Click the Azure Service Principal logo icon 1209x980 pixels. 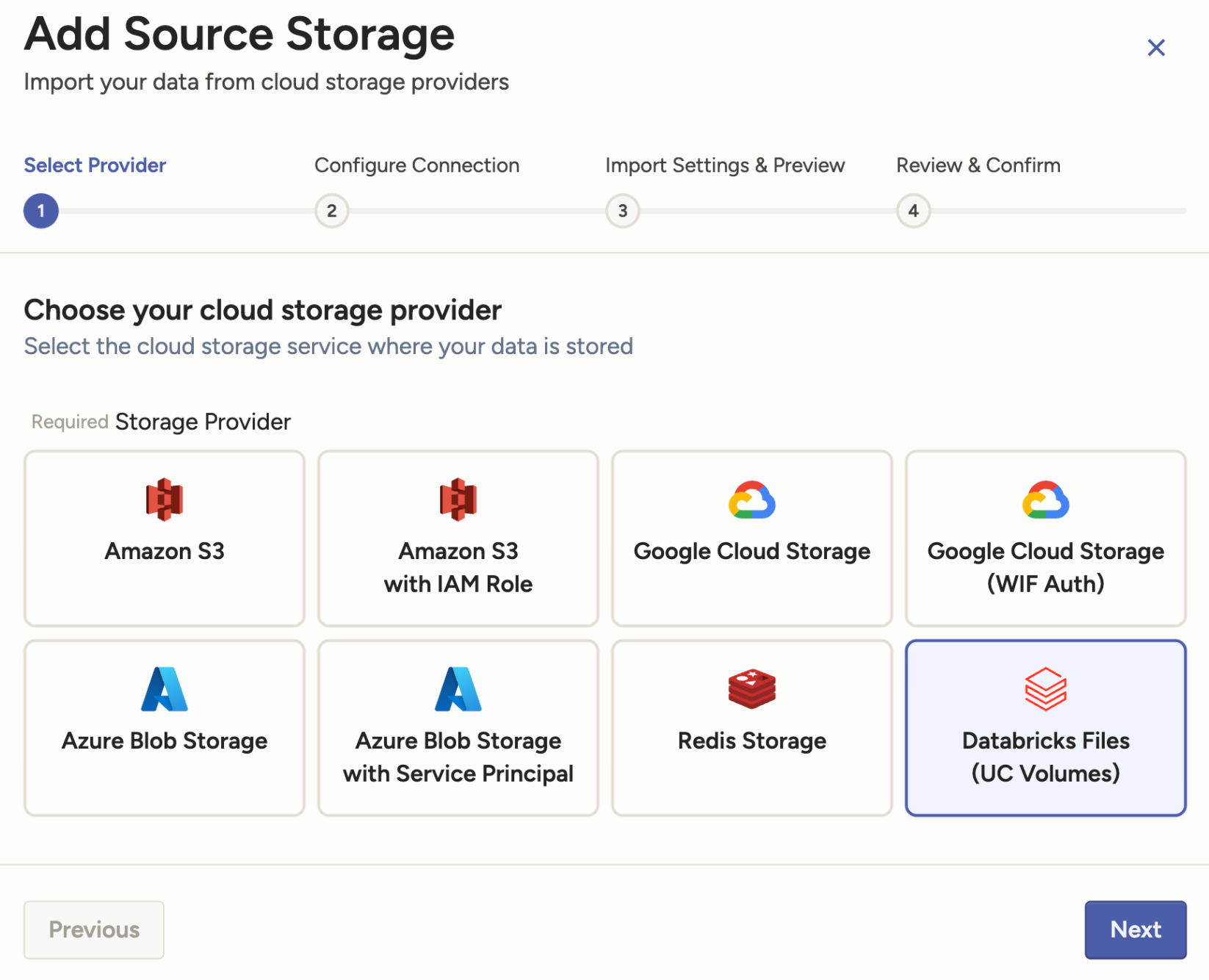click(x=458, y=689)
